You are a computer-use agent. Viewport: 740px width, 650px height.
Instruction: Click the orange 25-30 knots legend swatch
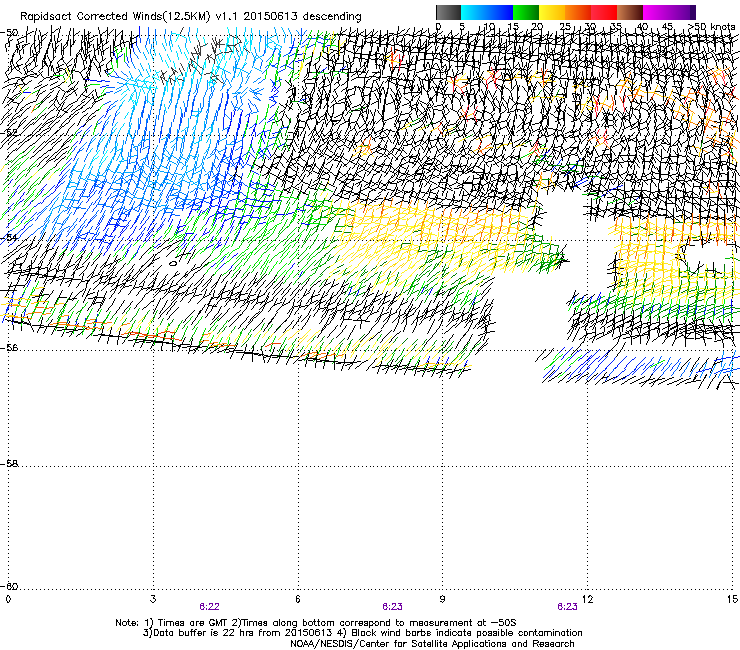(578, 12)
